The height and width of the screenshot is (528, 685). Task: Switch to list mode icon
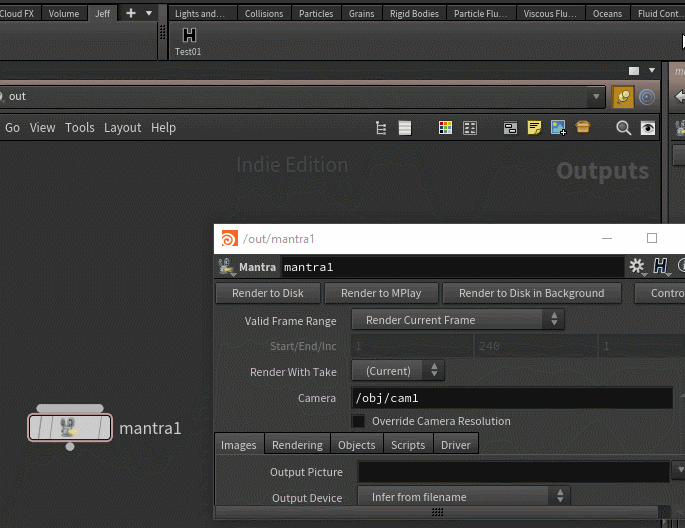click(405, 128)
